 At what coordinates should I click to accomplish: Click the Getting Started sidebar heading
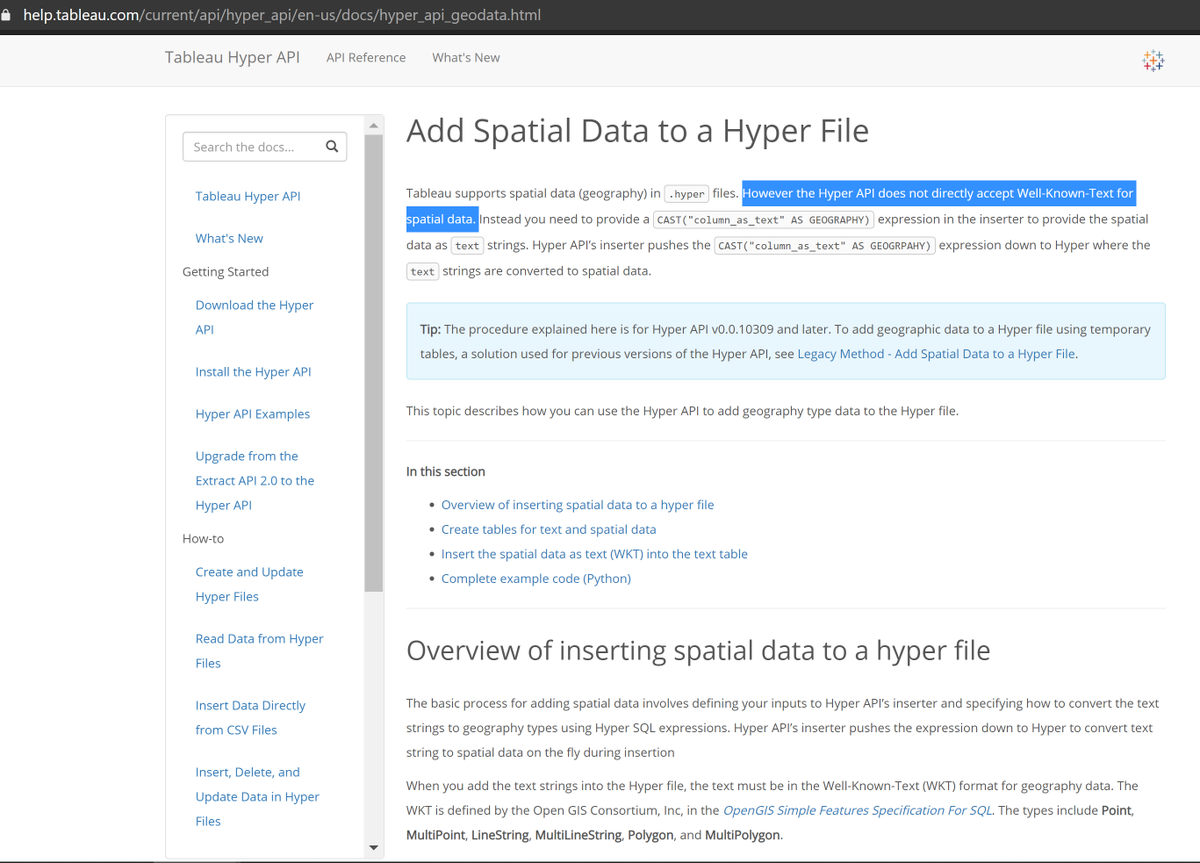(x=225, y=271)
